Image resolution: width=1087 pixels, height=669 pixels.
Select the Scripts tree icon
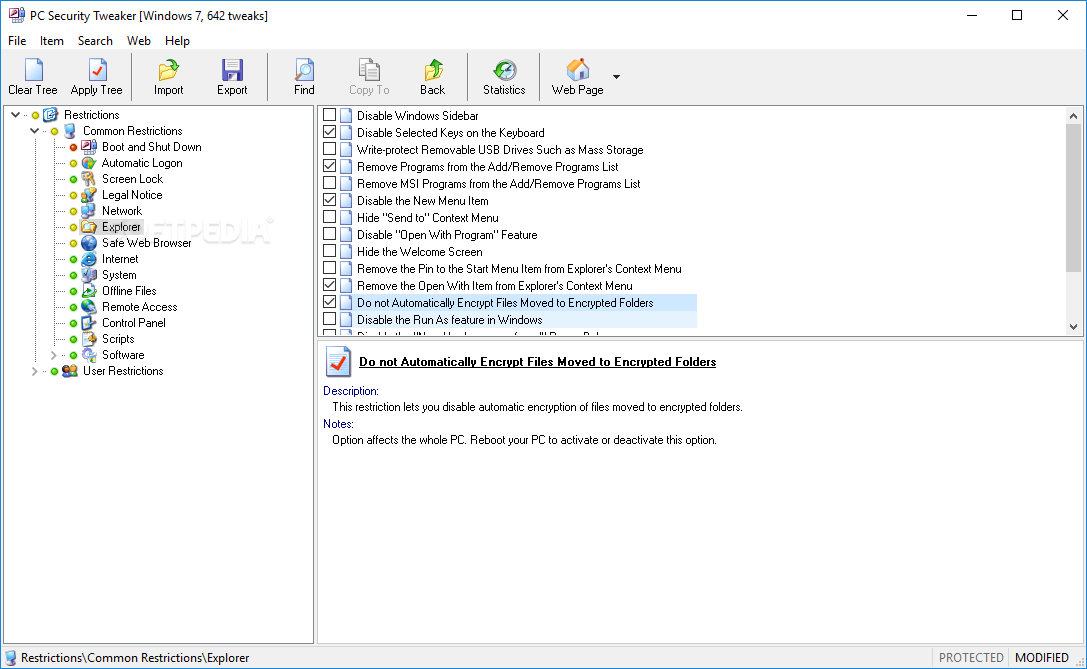click(89, 338)
